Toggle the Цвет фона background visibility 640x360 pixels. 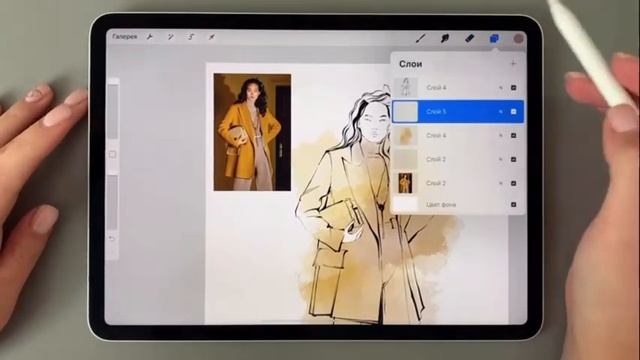tap(513, 204)
